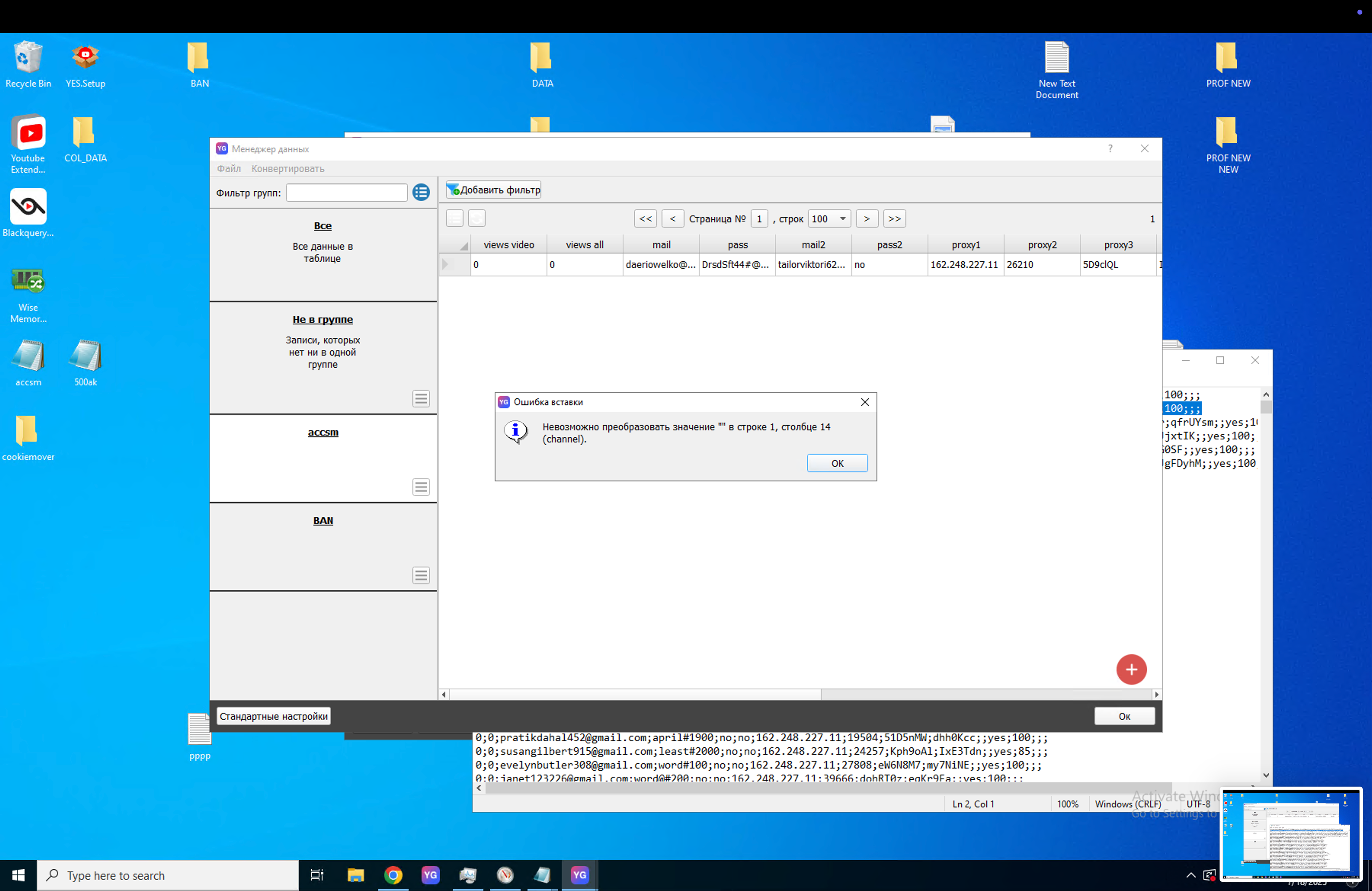Open the BAN group hamburger menu
The image size is (1372, 891).
coord(421,575)
